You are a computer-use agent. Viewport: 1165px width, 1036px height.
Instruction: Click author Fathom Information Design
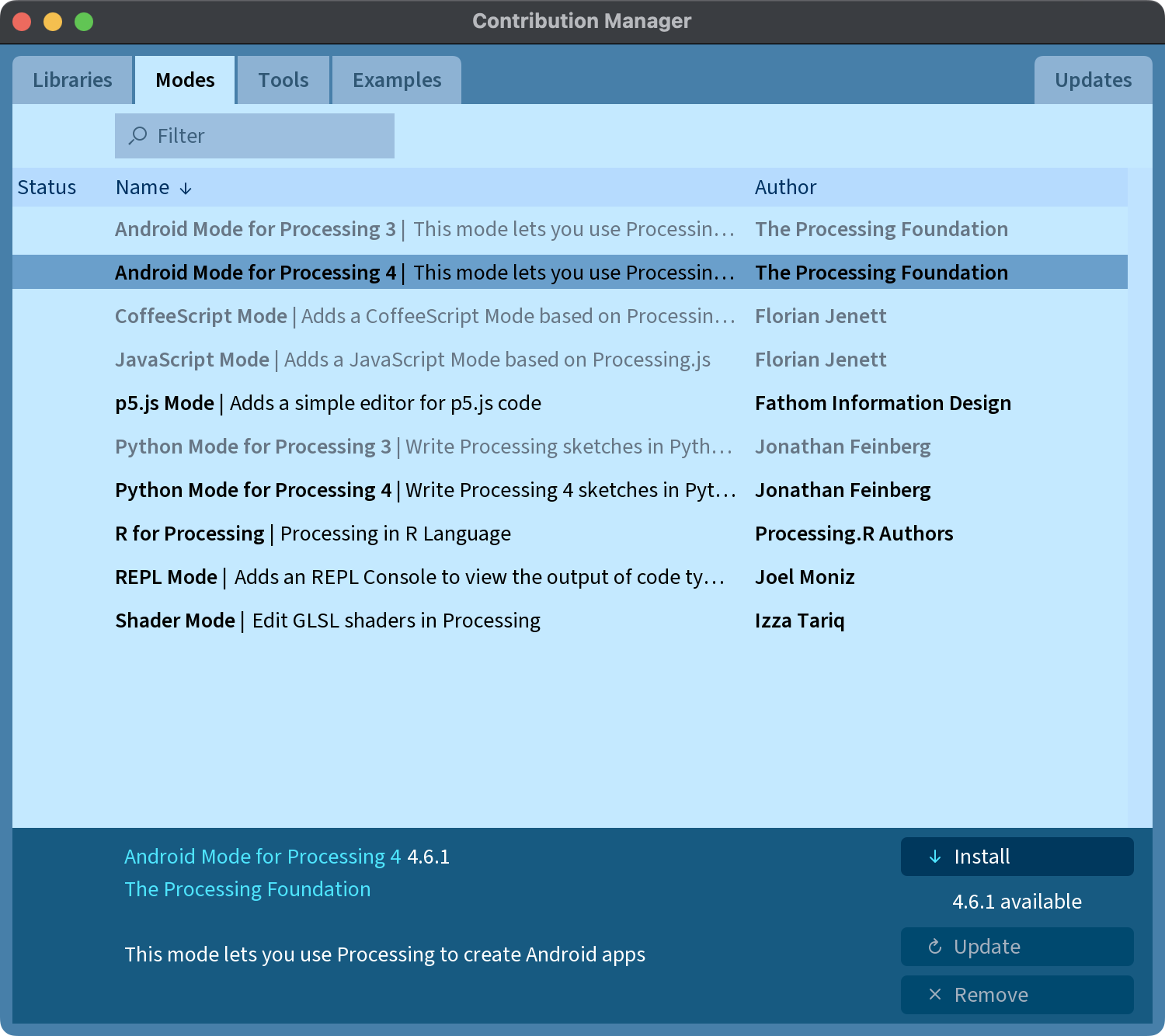(883, 403)
